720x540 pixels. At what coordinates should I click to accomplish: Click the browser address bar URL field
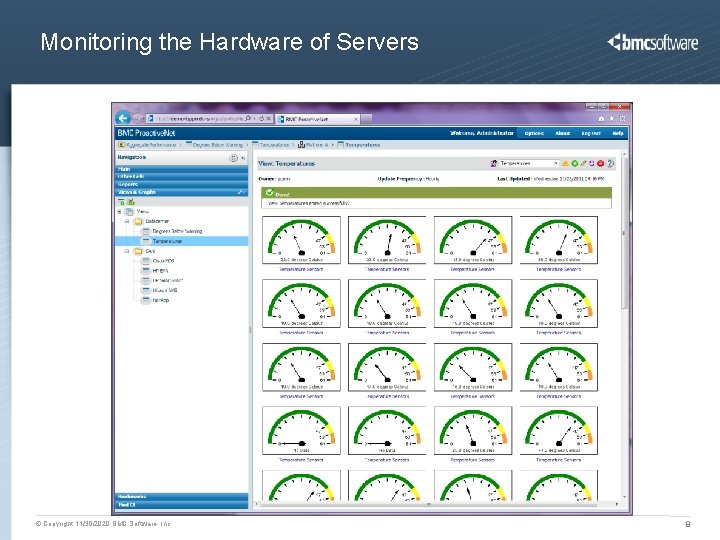tap(200, 118)
